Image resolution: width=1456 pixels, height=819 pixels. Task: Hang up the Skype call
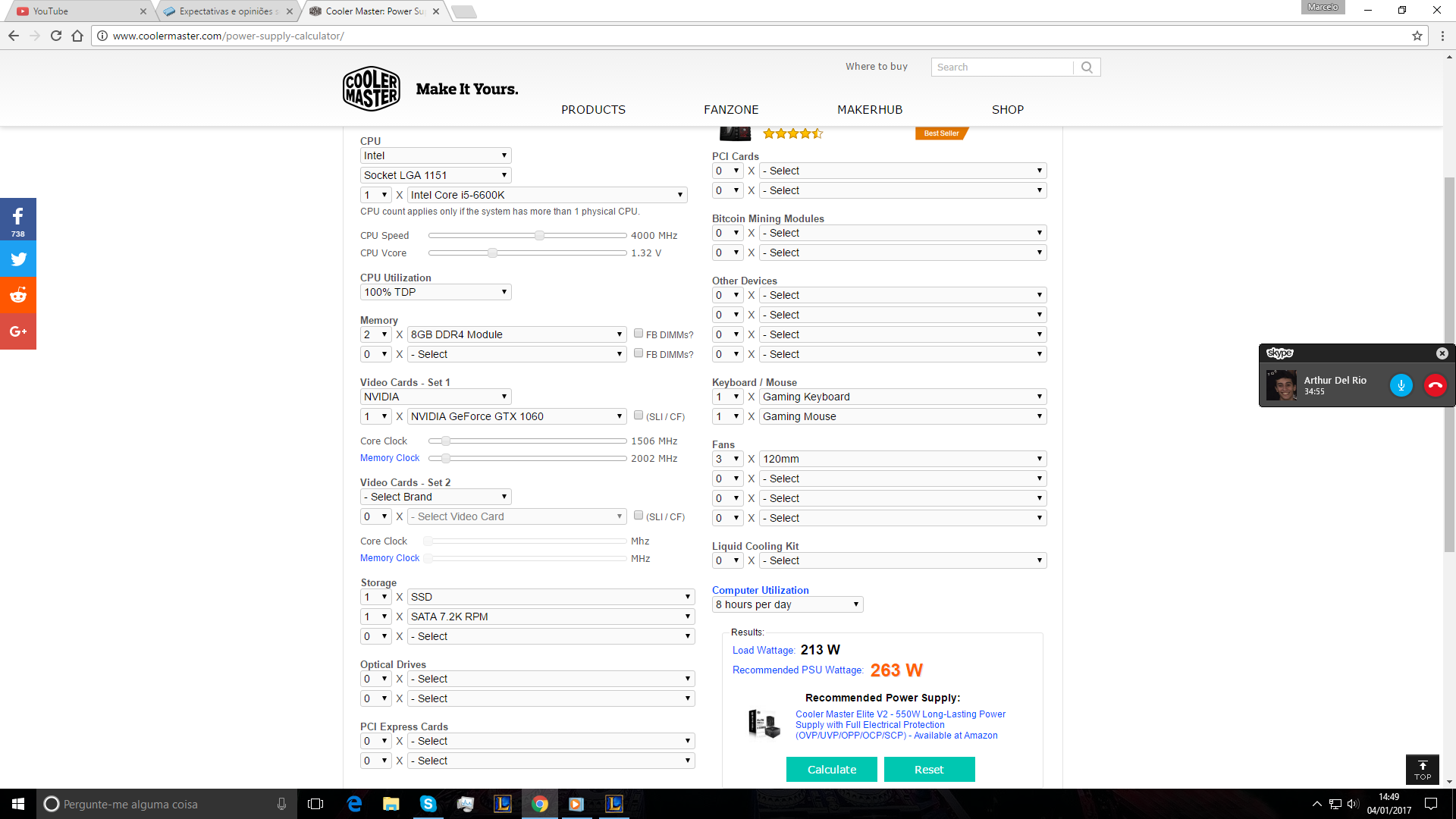point(1435,385)
